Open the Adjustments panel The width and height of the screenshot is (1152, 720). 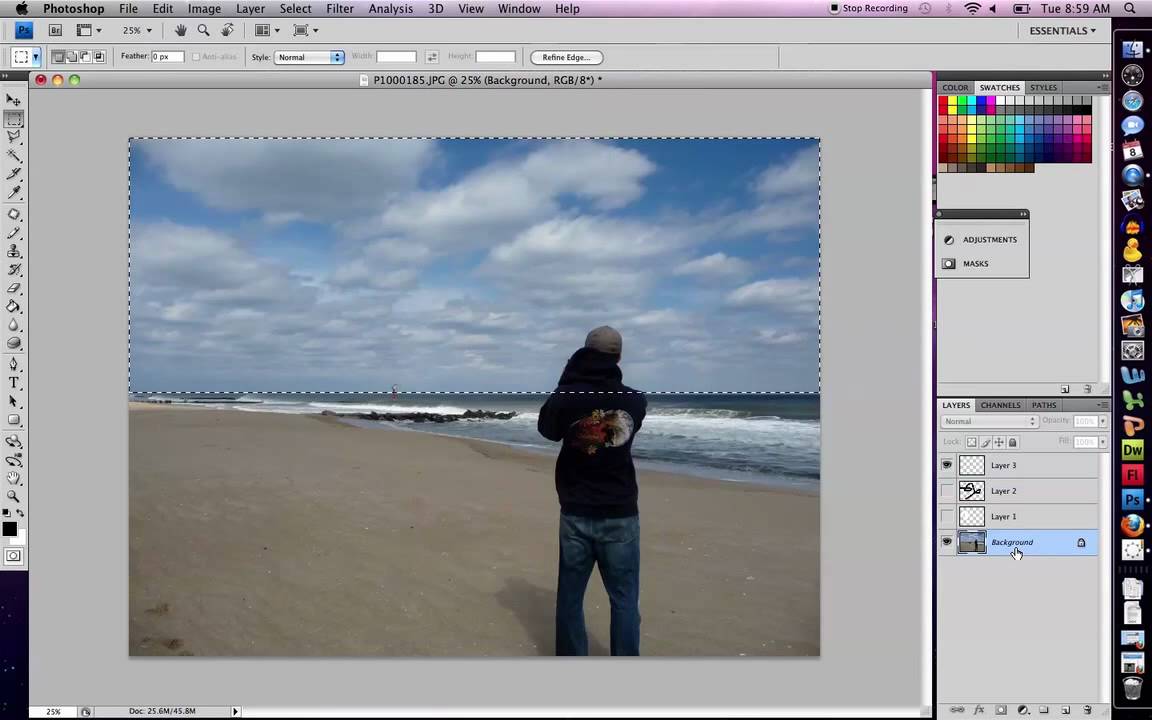tap(989, 239)
